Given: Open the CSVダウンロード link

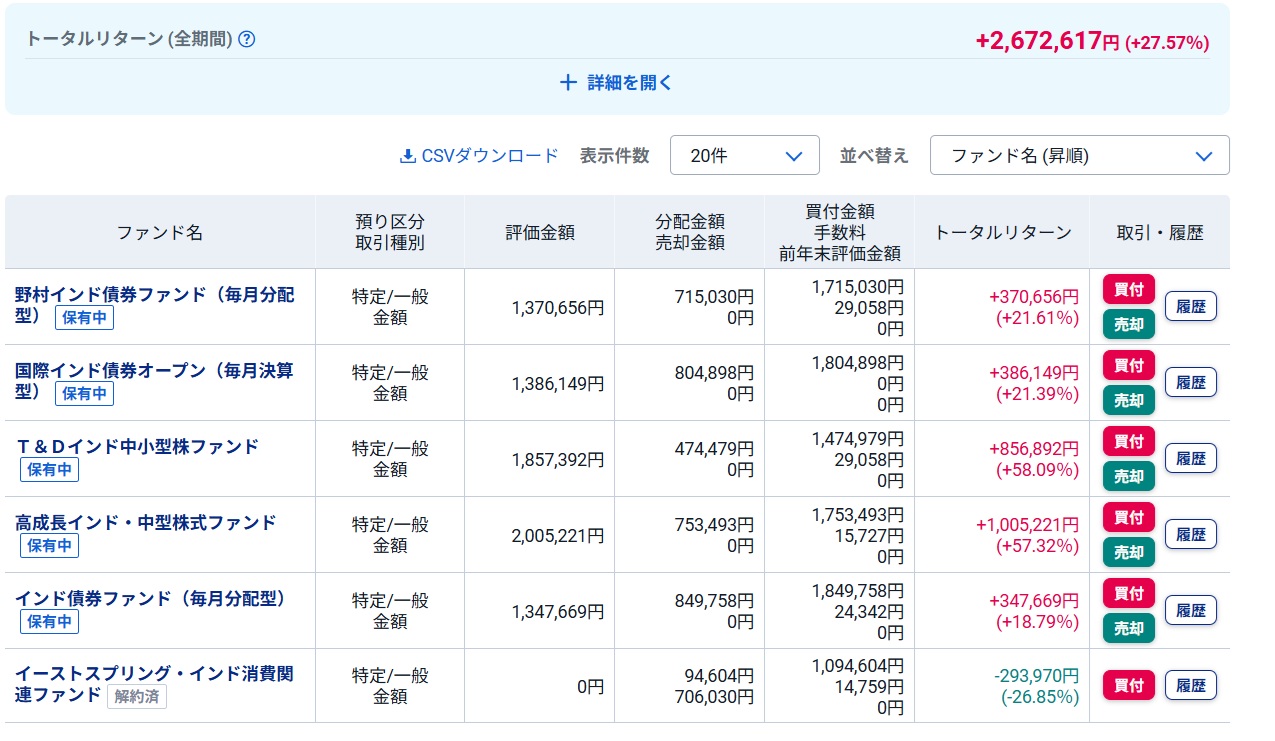Looking at the screenshot, I should pos(489,156).
